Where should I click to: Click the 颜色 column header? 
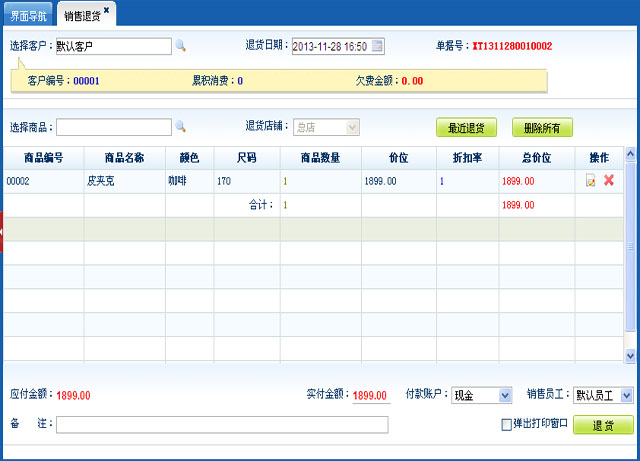tap(189, 158)
